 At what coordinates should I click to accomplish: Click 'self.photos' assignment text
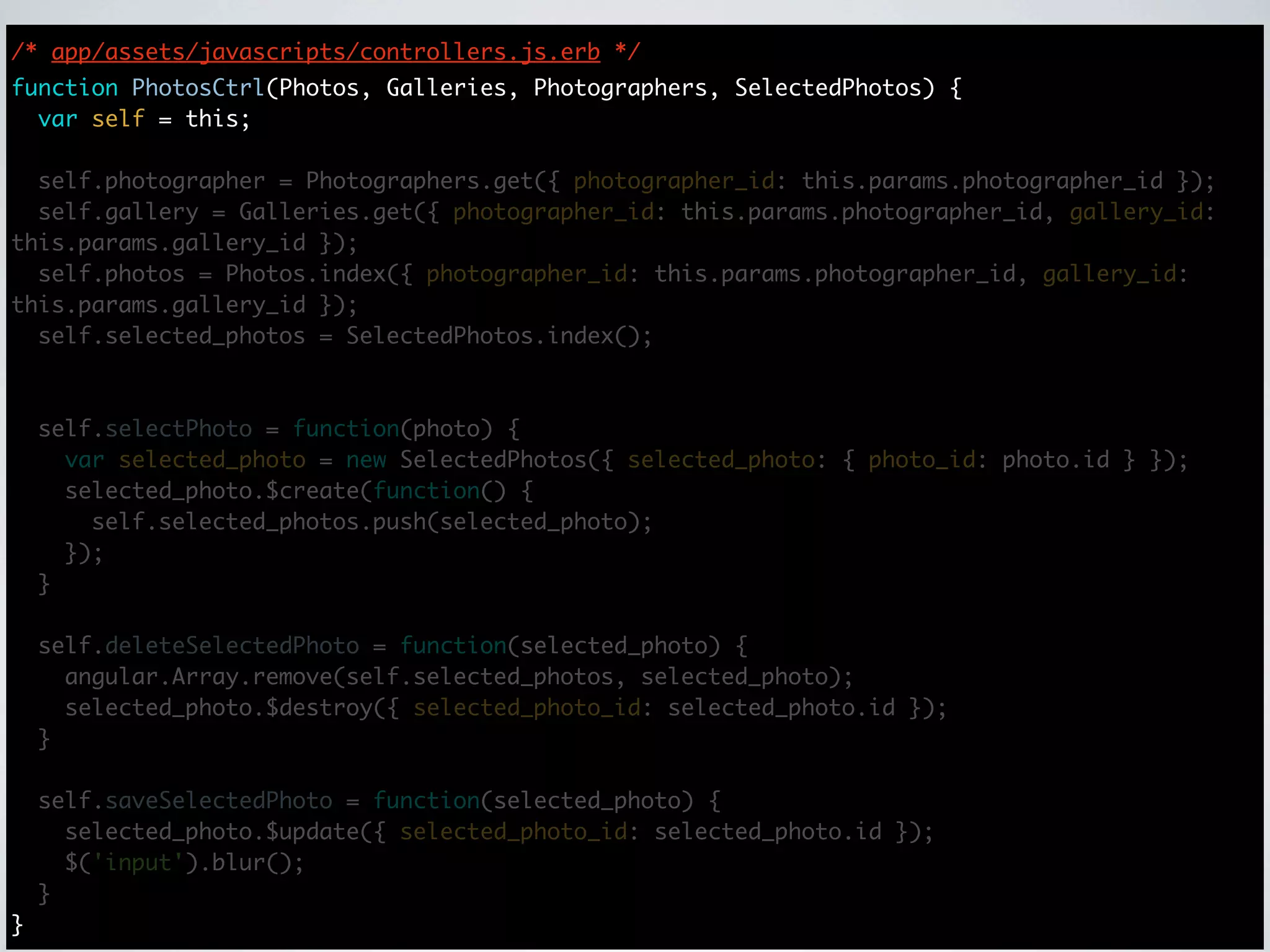tap(112, 275)
